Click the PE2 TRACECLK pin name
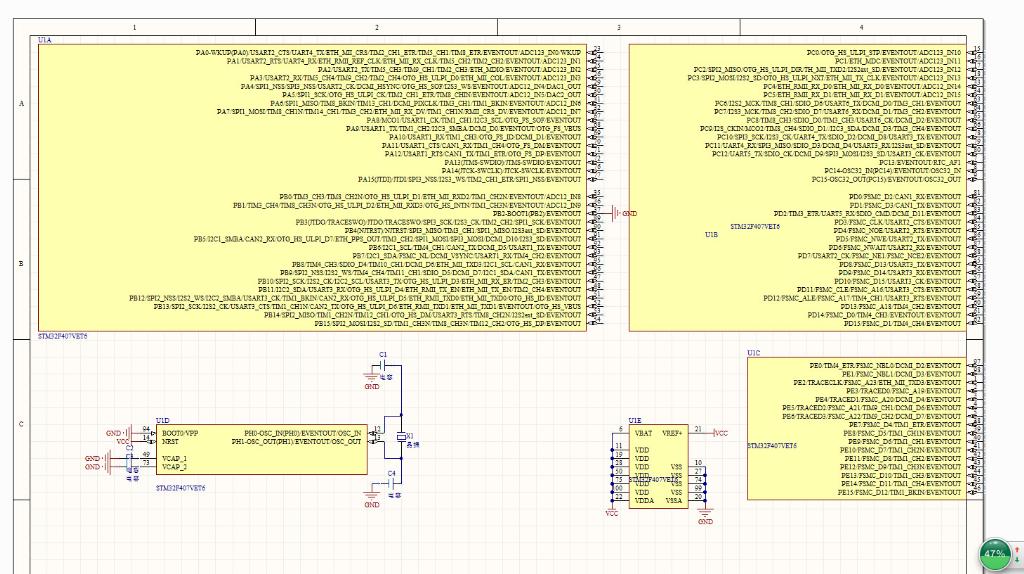Image resolution: width=1024 pixels, height=574 pixels. tap(877, 383)
